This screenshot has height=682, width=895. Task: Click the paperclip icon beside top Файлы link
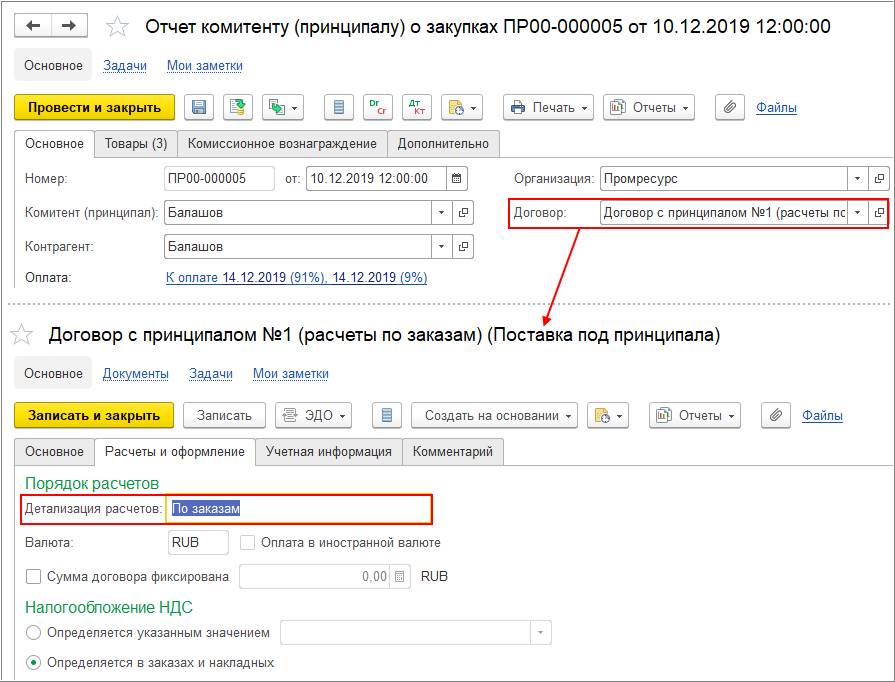(x=729, y=107)
